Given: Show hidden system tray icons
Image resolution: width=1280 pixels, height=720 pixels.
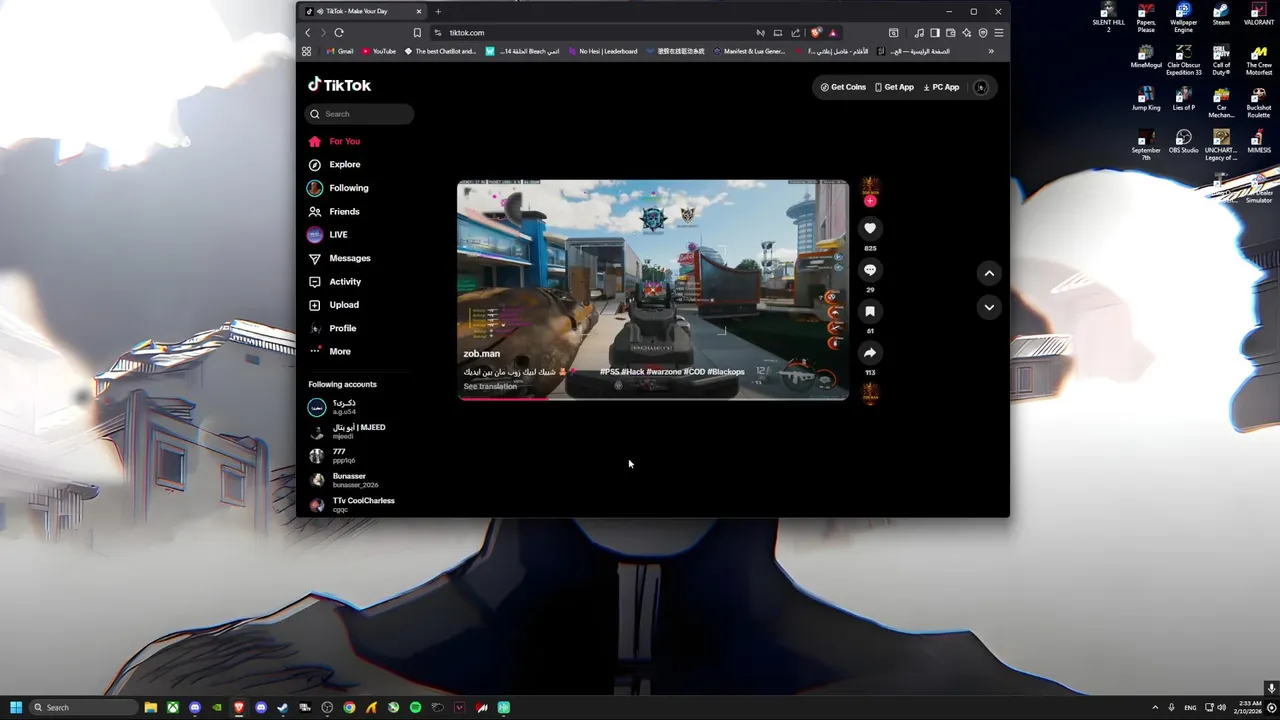Looking at the screenshot, I should tap(1155, 707).
